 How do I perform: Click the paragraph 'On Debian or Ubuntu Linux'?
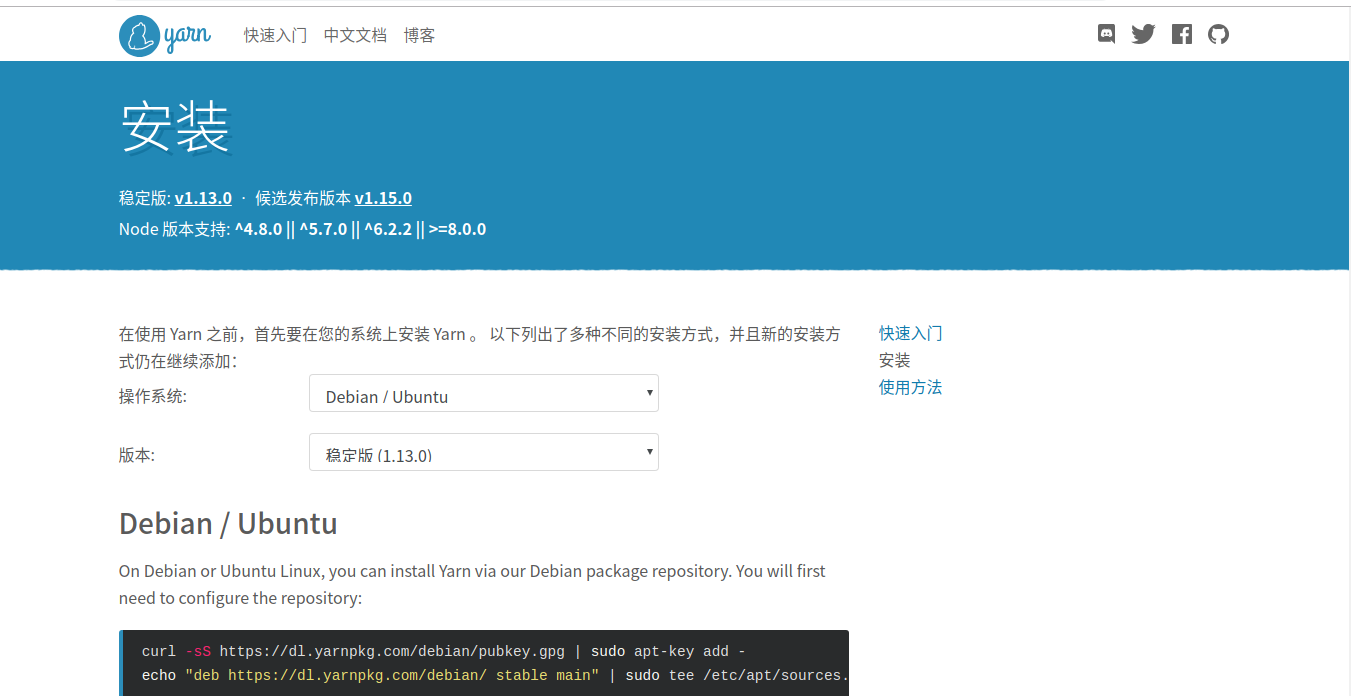472,585
